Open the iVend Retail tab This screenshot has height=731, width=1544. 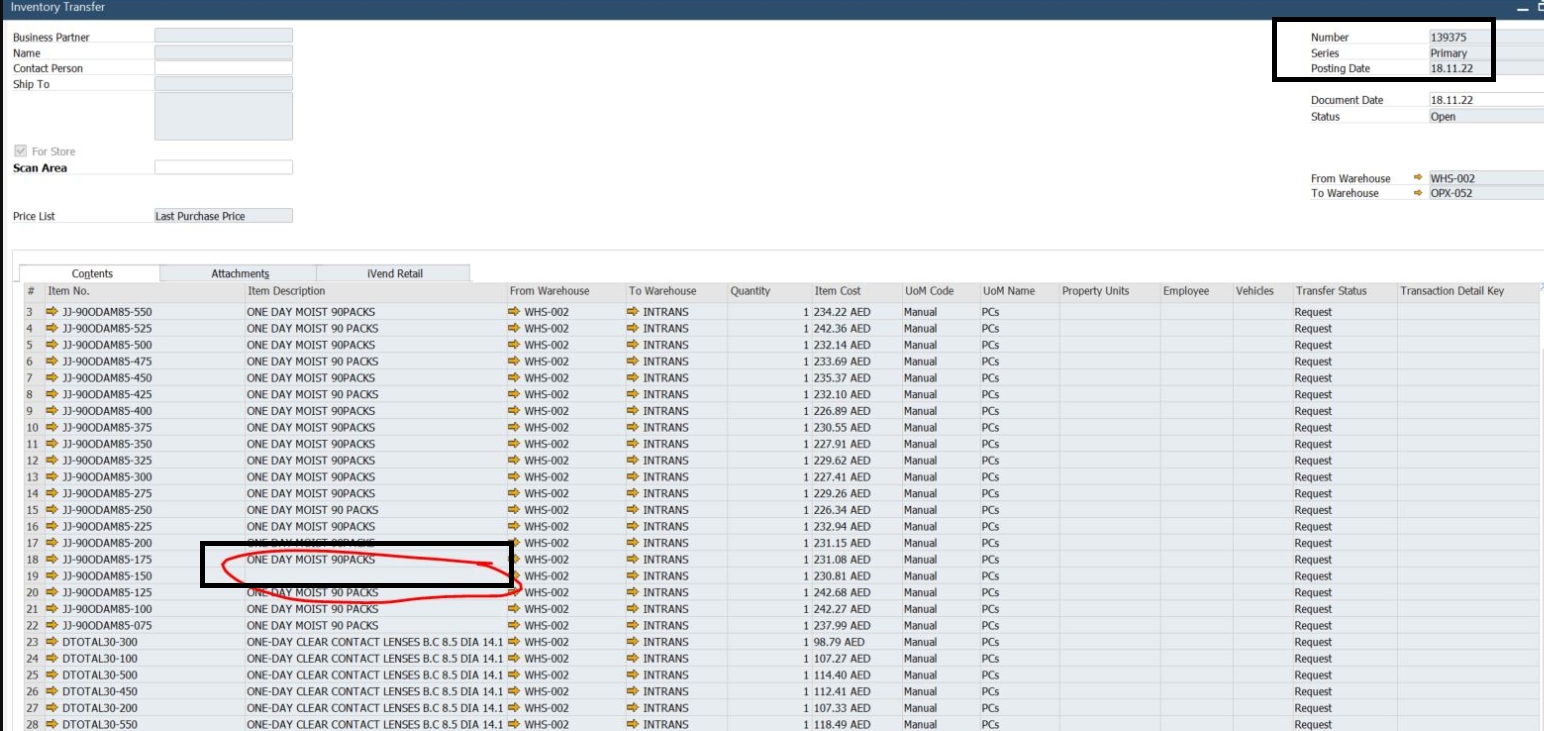pos(394,273)
